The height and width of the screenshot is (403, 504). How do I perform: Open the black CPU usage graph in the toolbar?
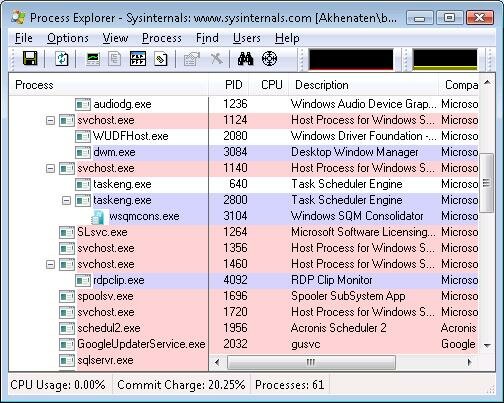pyautogui.click(x=351, y=60)
